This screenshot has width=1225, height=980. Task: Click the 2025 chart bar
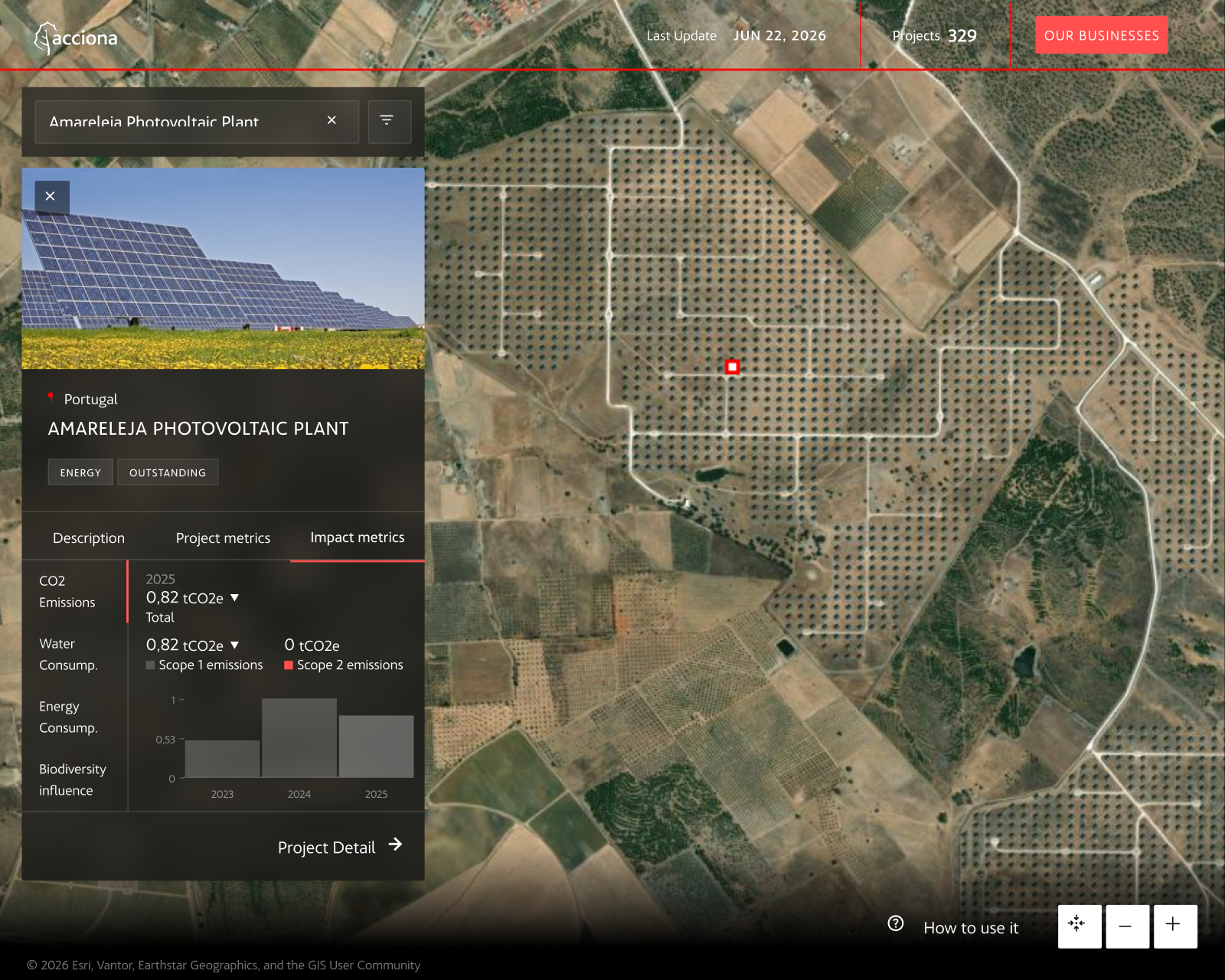pyautogui.click(x=377, y=746)
